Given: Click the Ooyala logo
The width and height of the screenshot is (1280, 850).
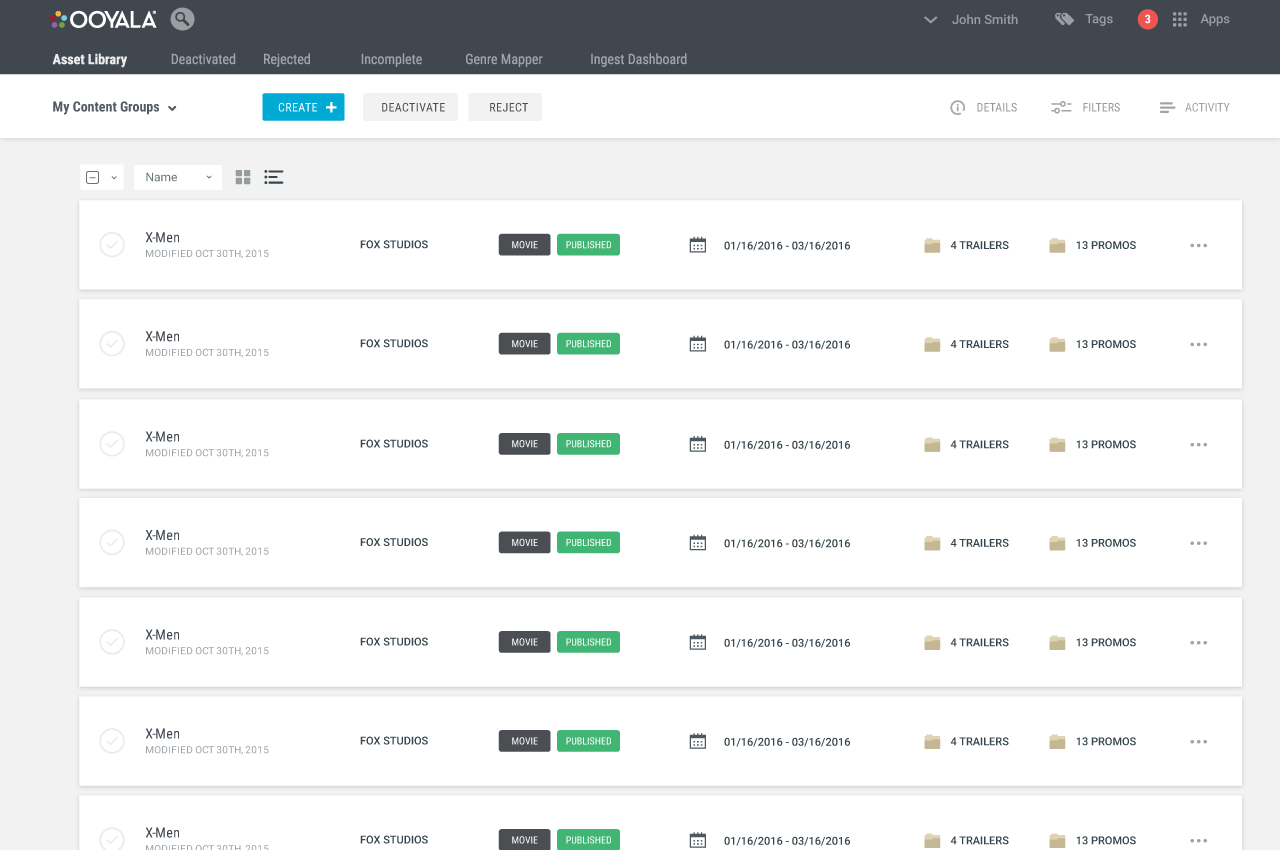Looking at the screenshot, I should 104,19.
